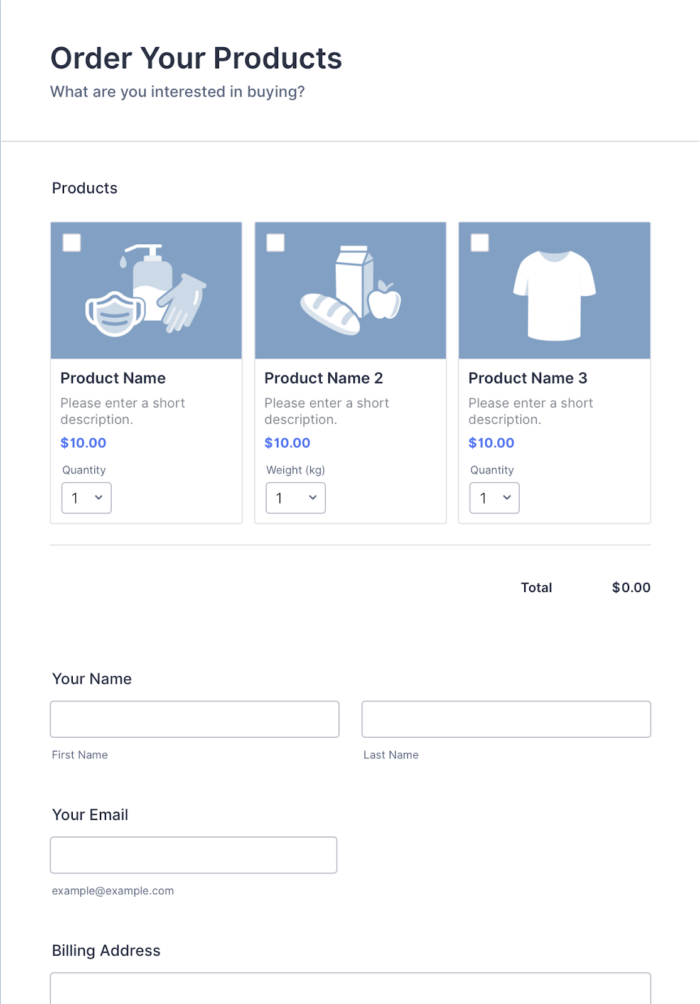This screenshot has height=1004, width=700.
Task: Open the Quantity dropdown under Product Name
Action: pyautogui.click(x=86, y=497)
